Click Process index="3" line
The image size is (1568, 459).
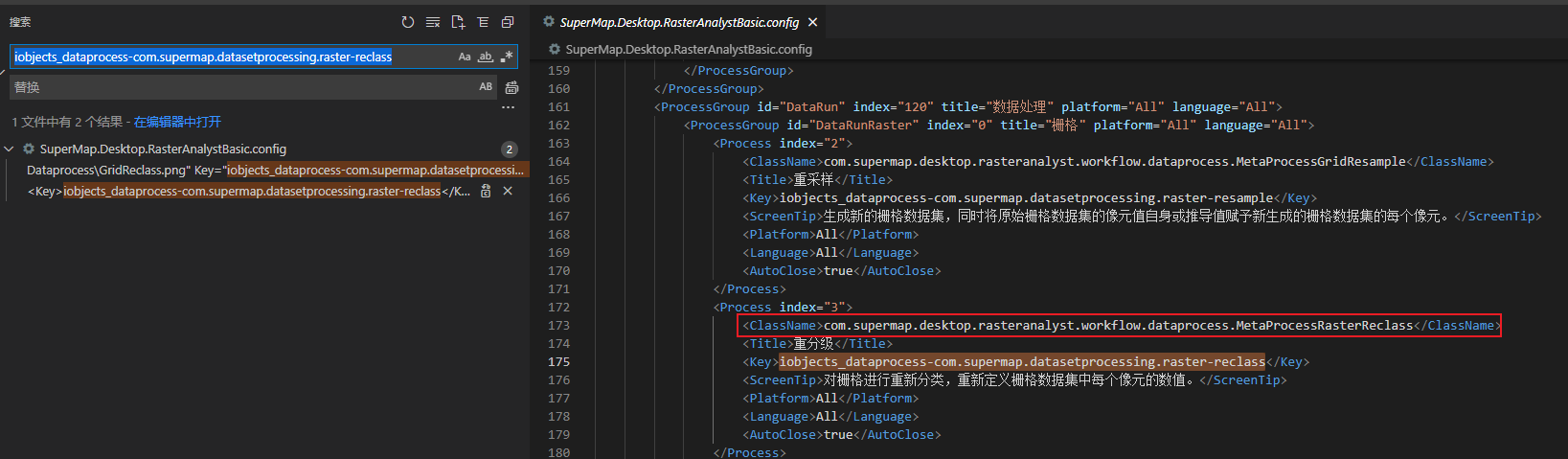pos(783,307)
